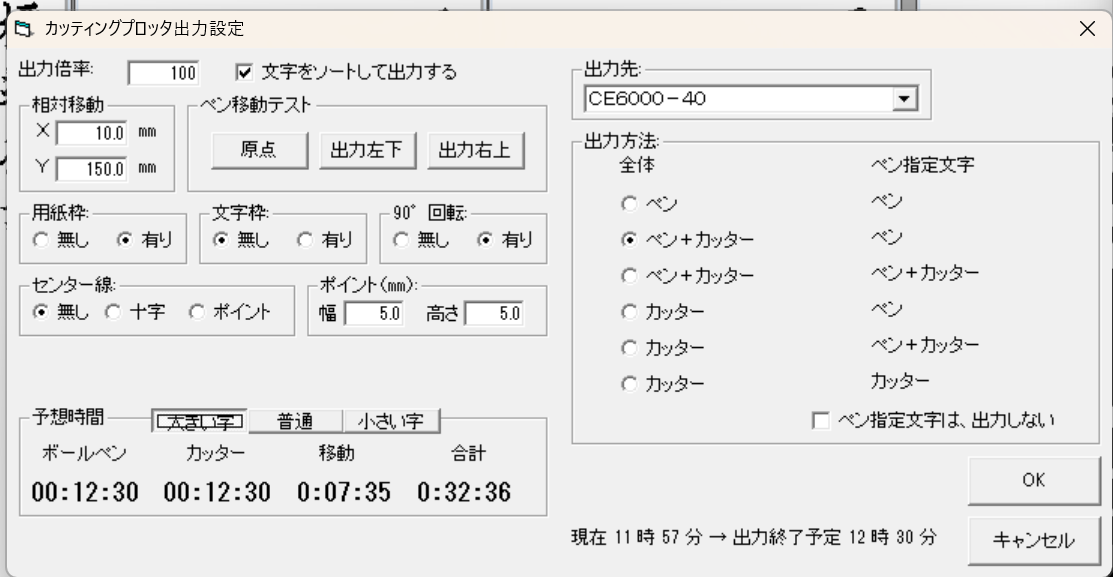Close the カッティングプロッタ出力設定 dialog

tap(1087, 29)
